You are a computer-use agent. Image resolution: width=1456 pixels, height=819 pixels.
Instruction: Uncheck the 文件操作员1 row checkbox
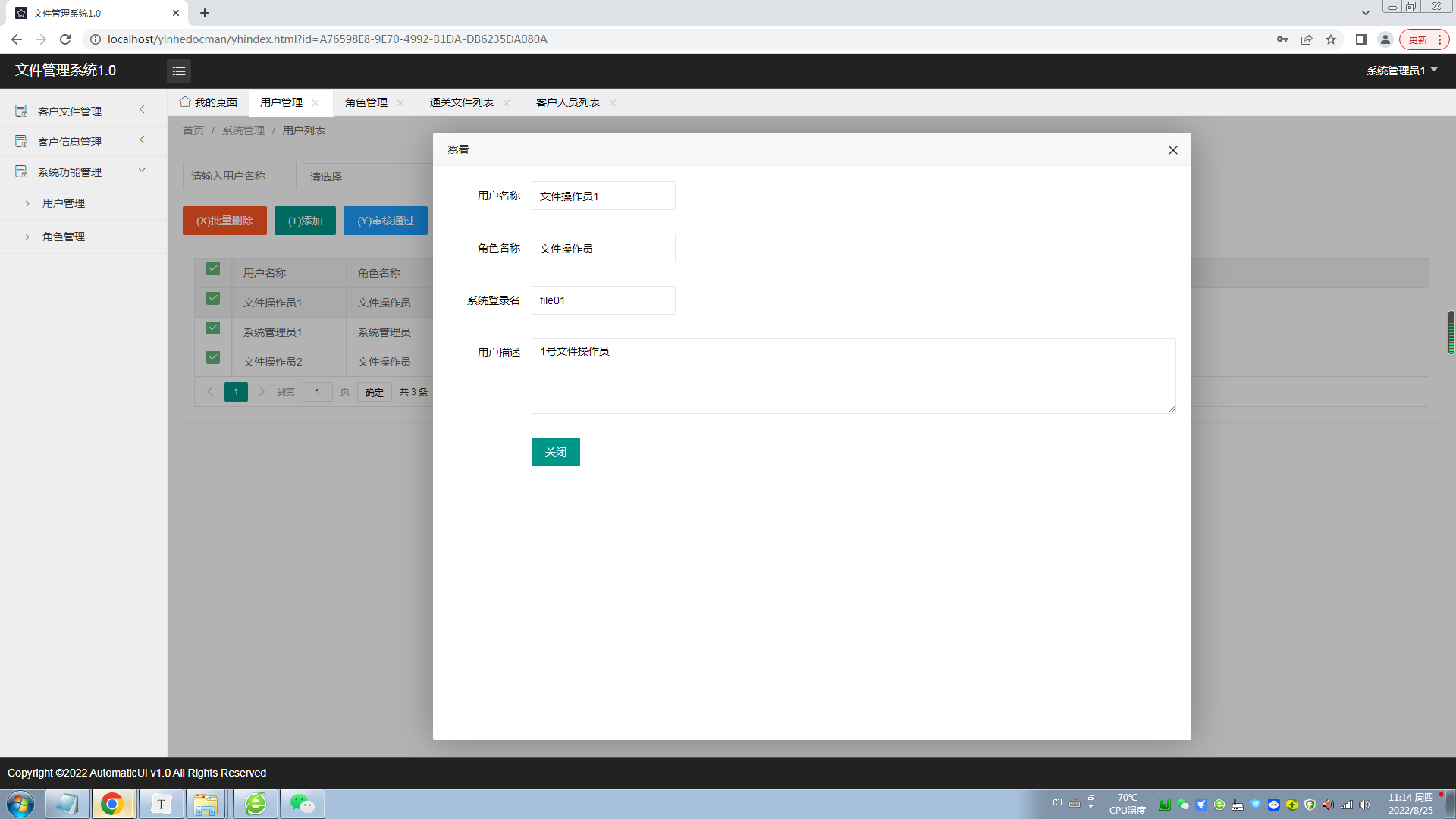click(213, 299)
